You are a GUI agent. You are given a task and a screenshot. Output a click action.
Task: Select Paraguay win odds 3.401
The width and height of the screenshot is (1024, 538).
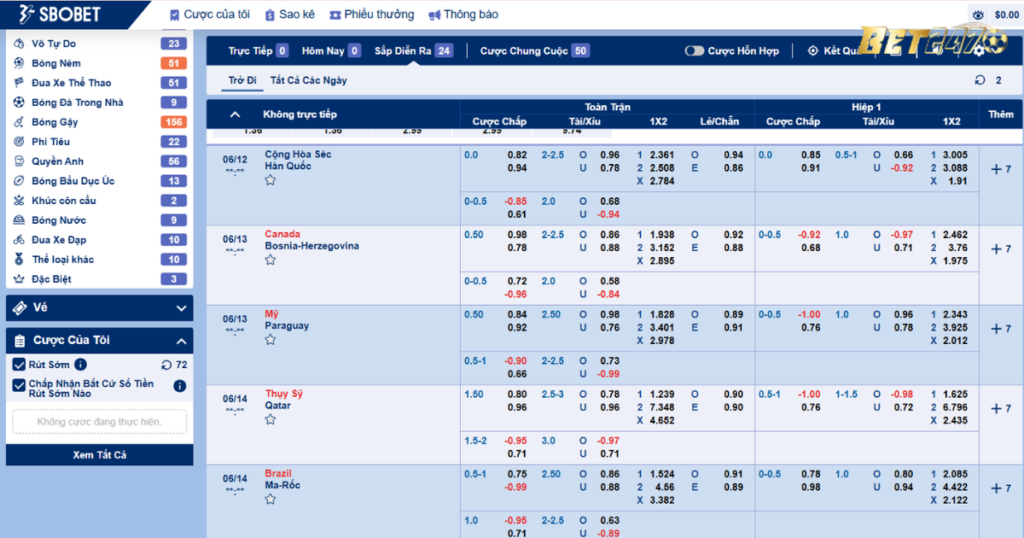tap(662, 328)
